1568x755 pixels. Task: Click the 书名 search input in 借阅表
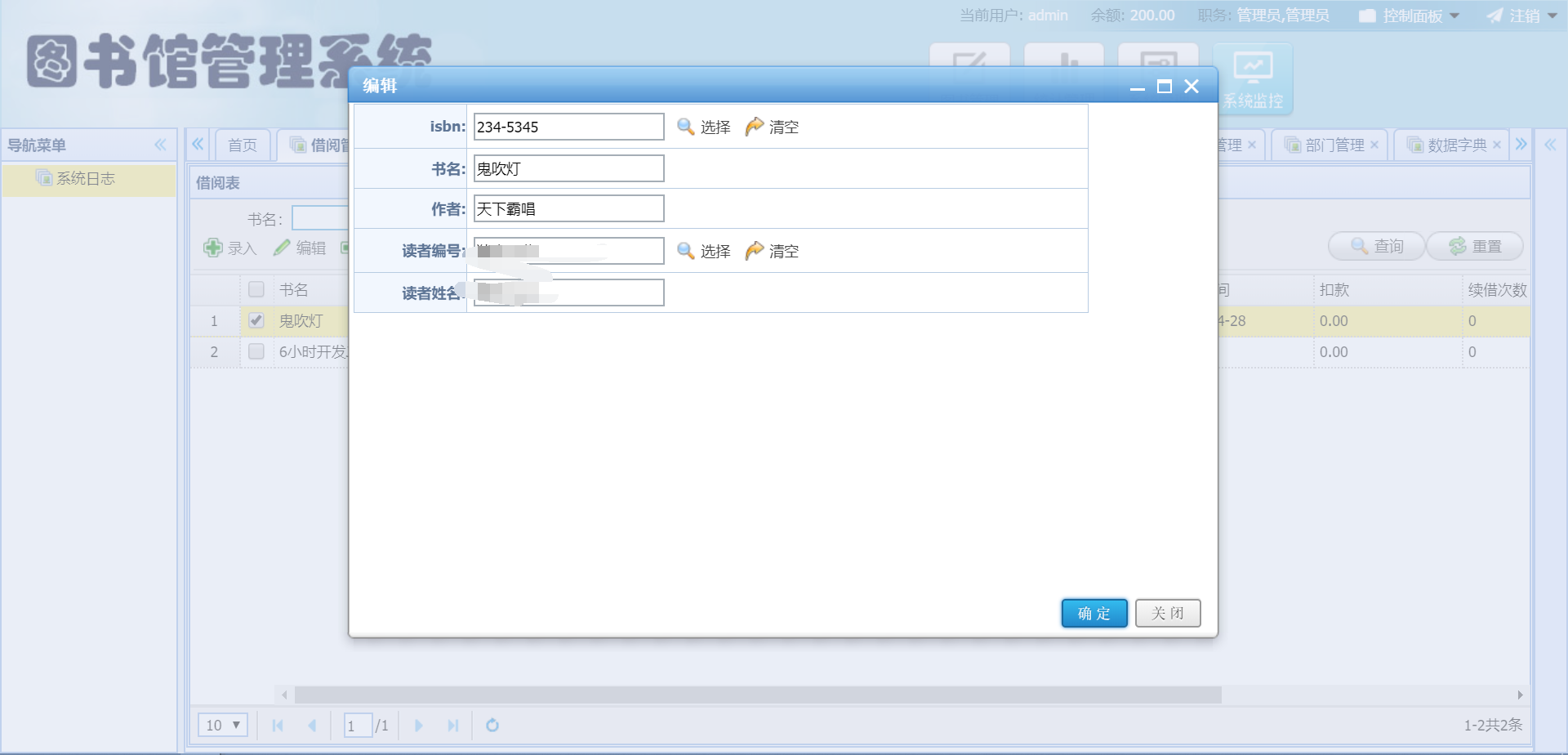320,218
